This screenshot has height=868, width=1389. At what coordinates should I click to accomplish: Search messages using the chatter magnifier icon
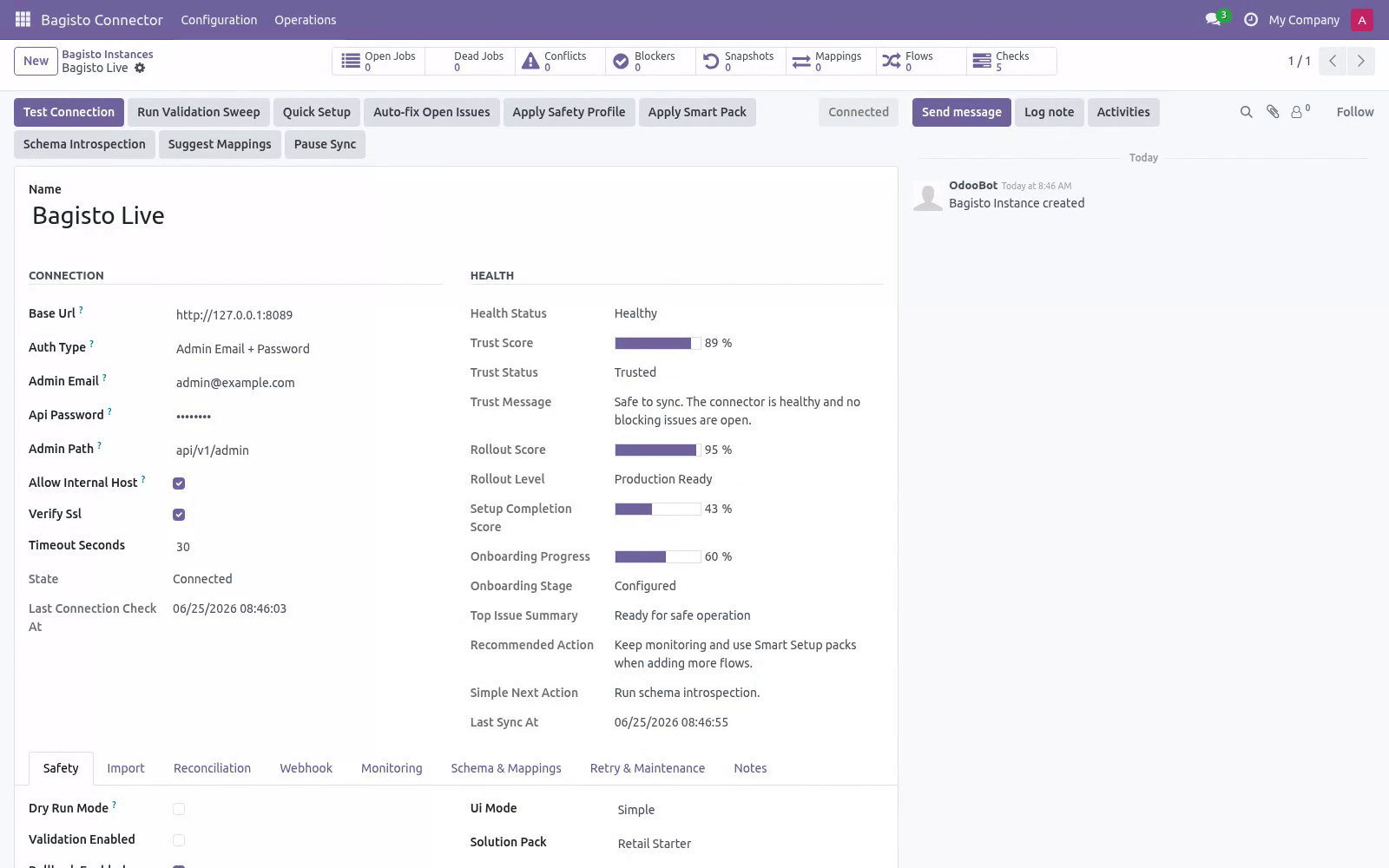(x=1246, y=112)
